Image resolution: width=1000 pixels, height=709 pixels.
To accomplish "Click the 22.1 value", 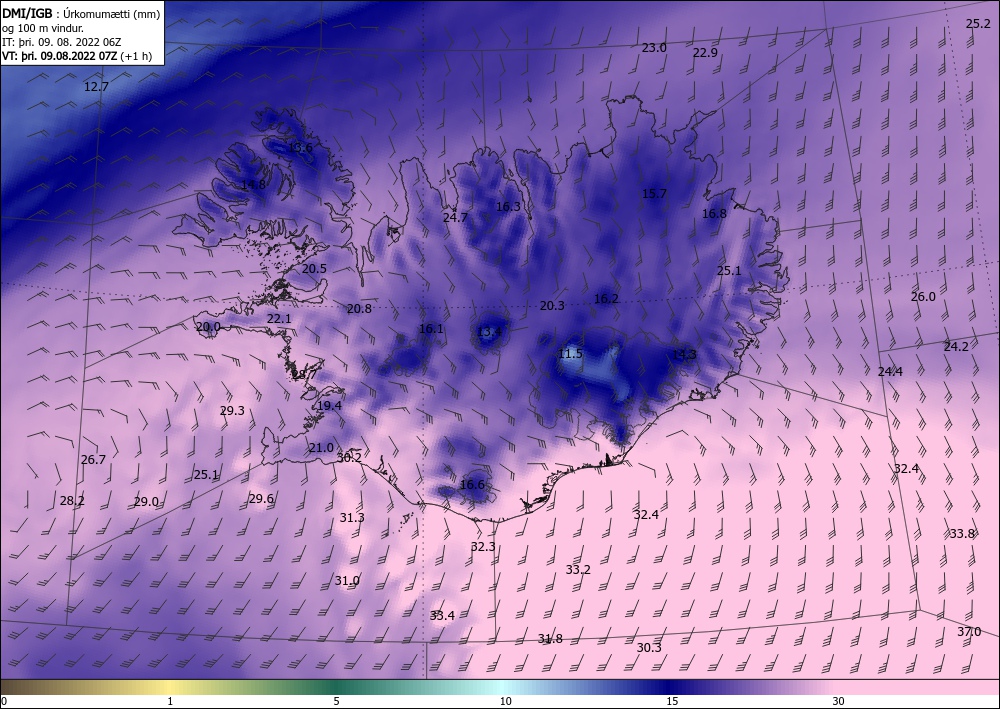I will [x=279, y=319].
